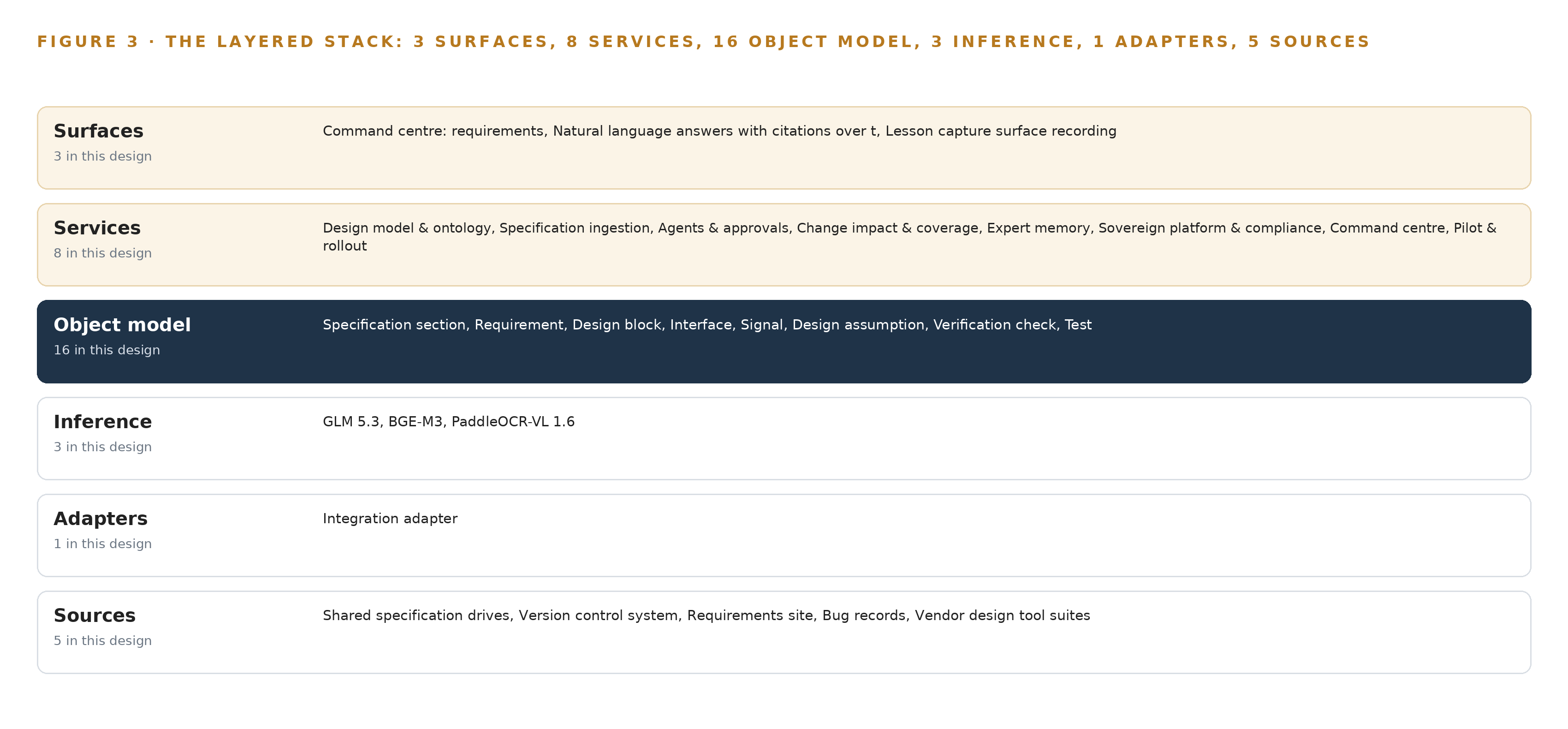Click the Figure 3 layered stack title

click(x=703, y=42)
